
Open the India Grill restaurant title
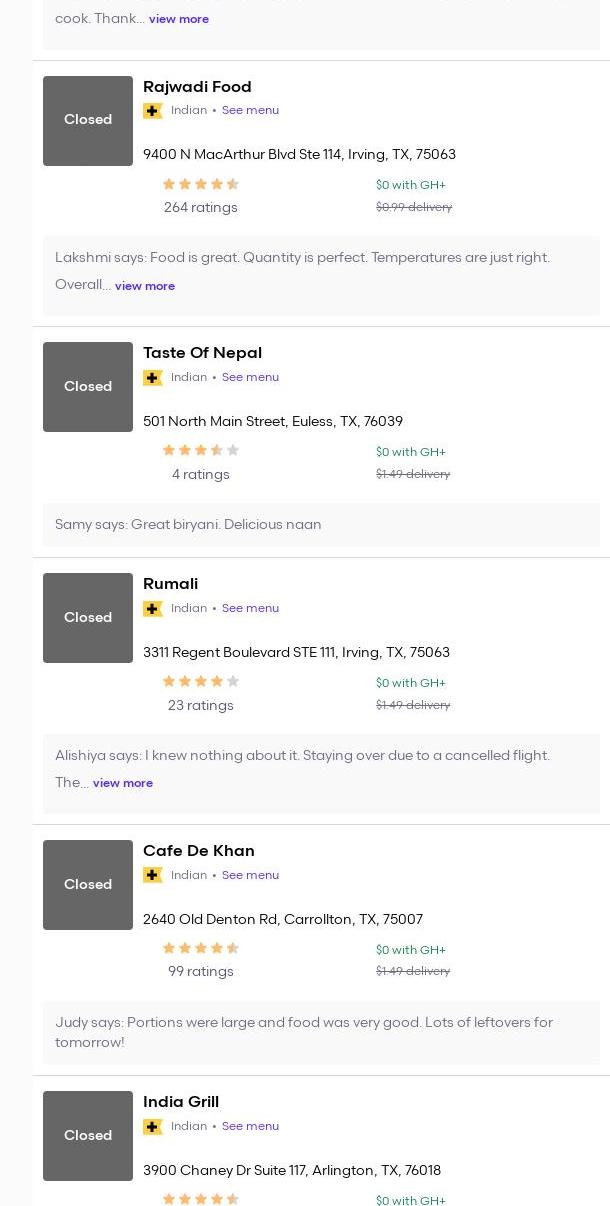point(181,1102)
